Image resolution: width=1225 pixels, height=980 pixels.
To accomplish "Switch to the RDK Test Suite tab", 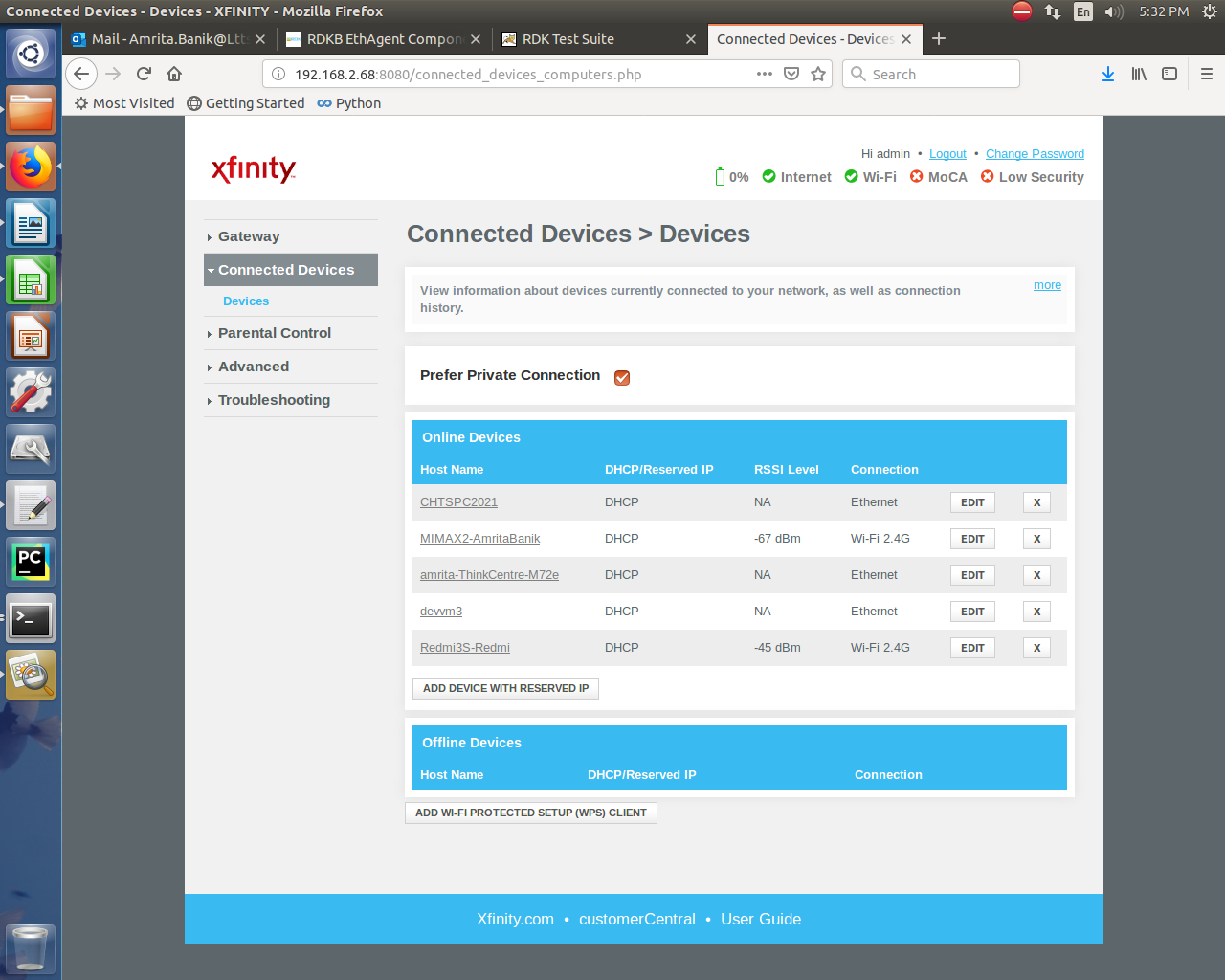I will pos(568,39).
